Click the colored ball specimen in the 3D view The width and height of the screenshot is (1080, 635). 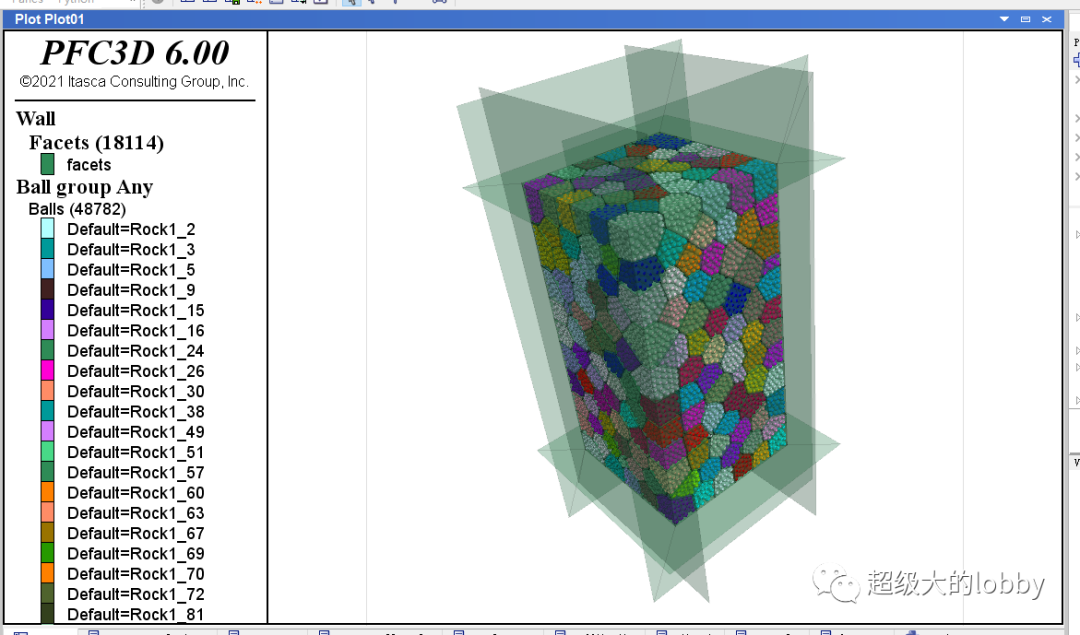tap(654, 327)
